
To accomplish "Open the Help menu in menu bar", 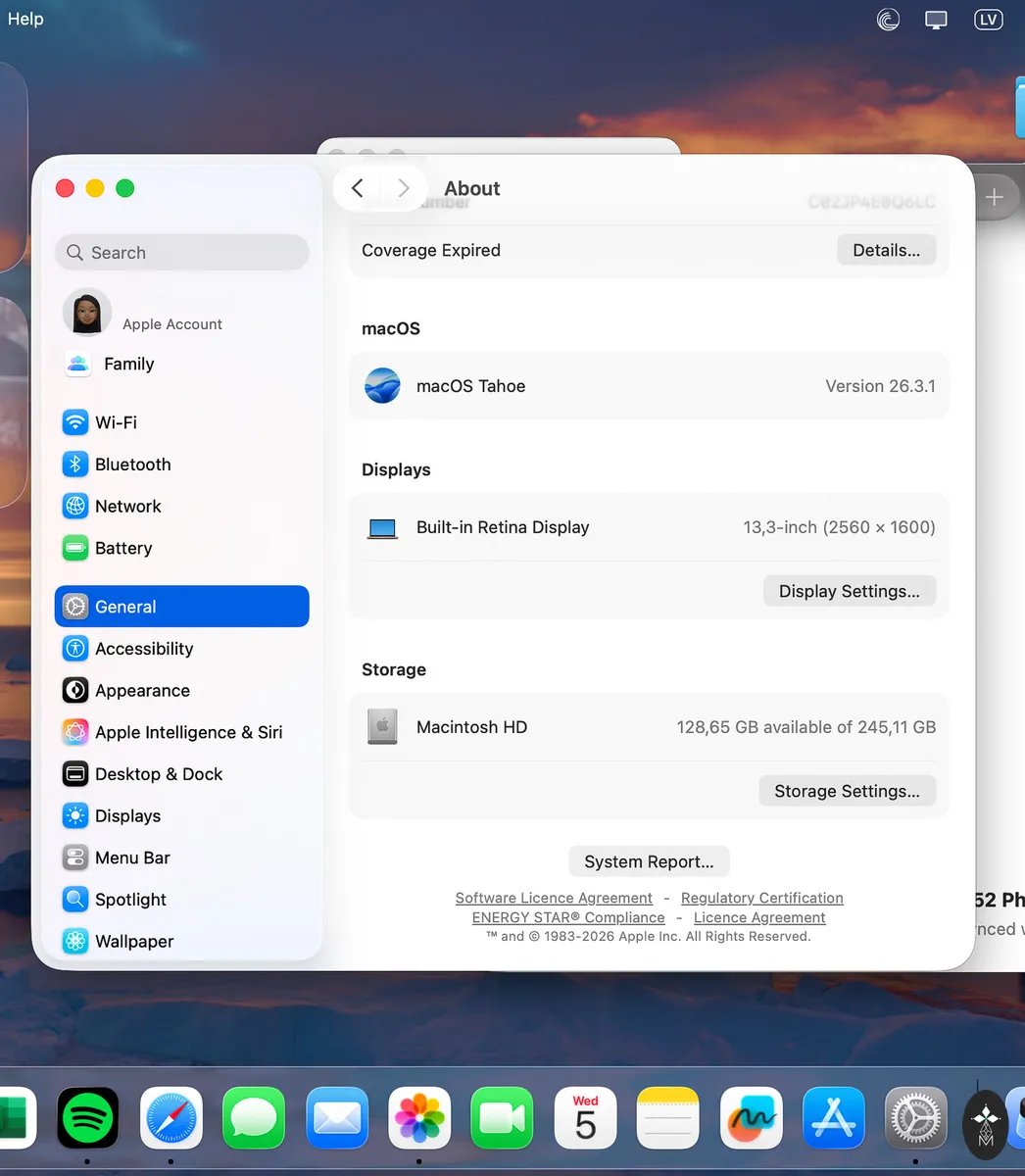I will pos(25,19).
